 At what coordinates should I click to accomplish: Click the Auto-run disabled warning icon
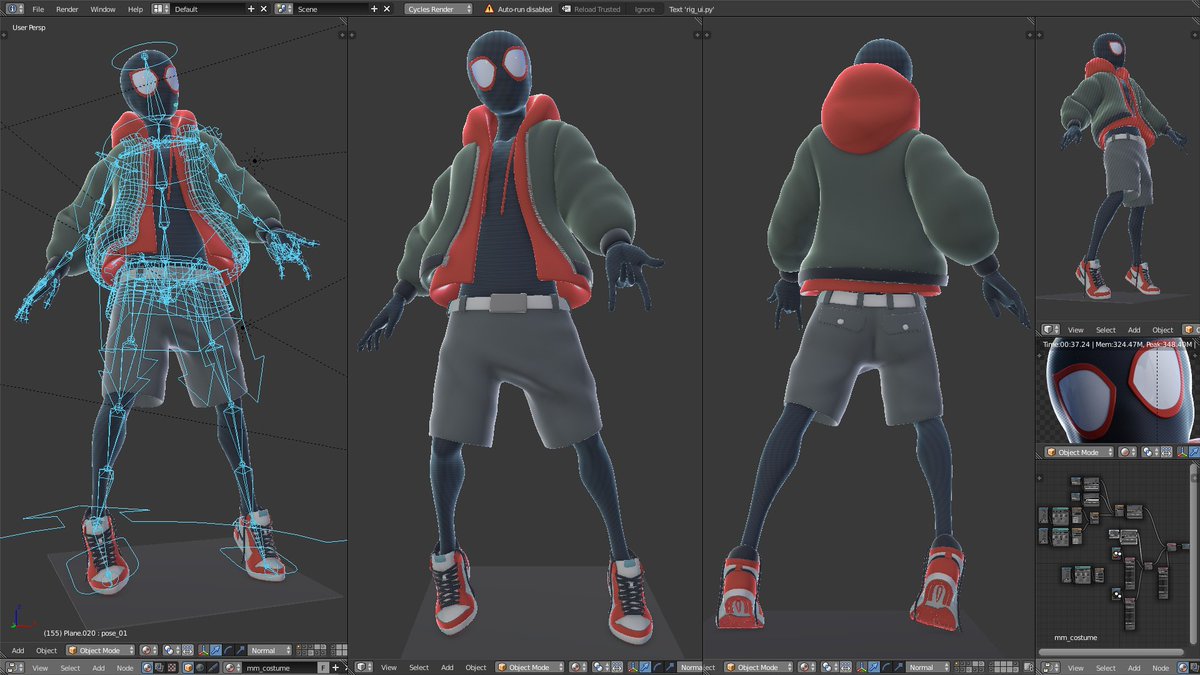tap(489, 9)
